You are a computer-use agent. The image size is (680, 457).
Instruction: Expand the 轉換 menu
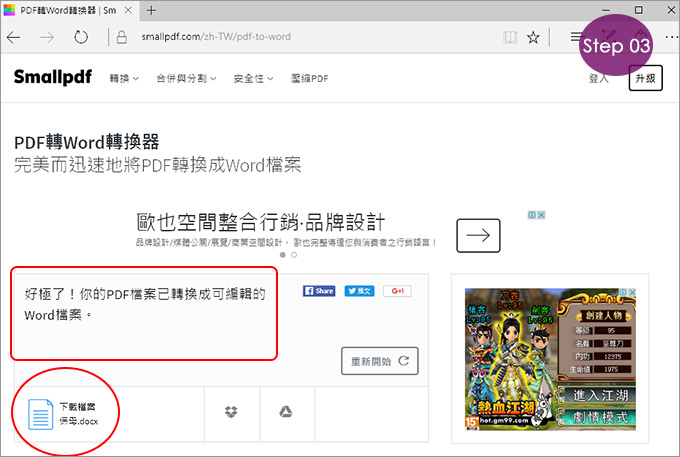coord(124,78)
